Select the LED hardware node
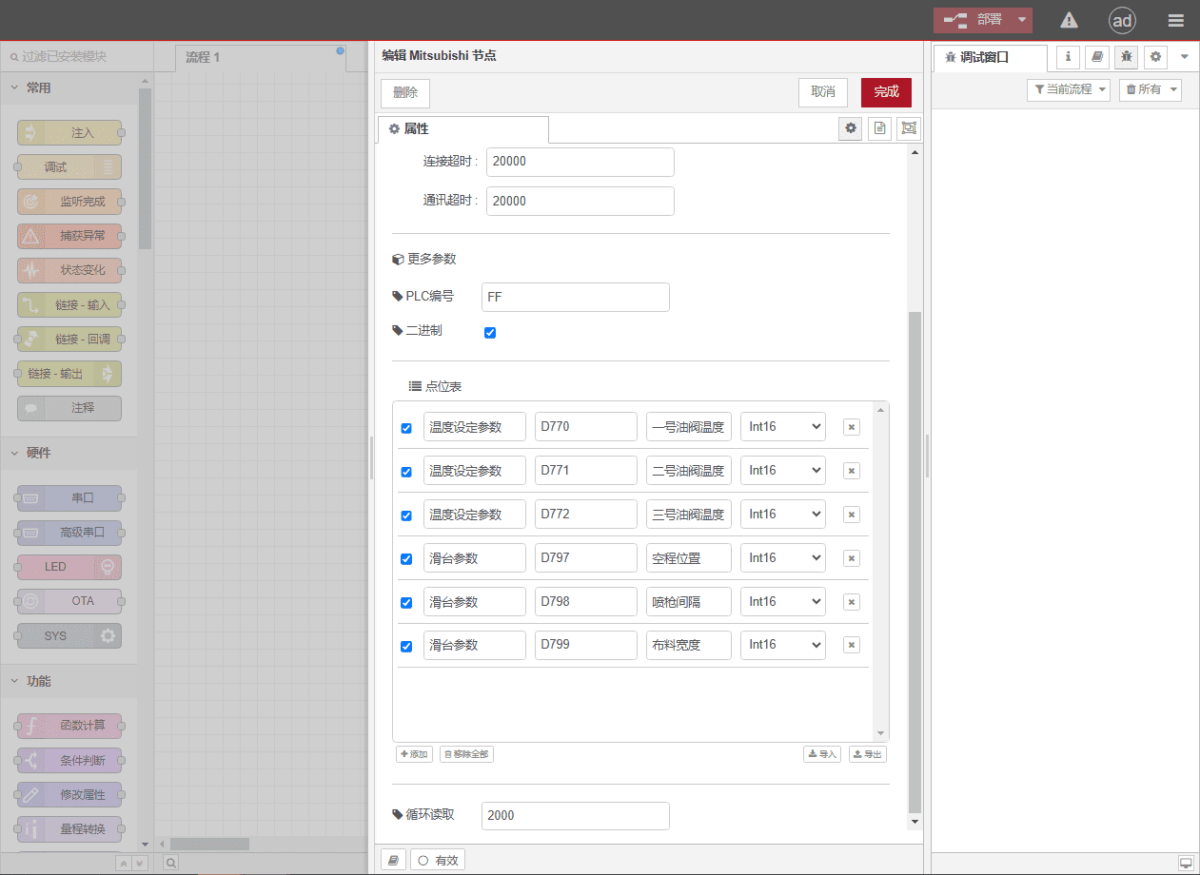 click(68, 567)
